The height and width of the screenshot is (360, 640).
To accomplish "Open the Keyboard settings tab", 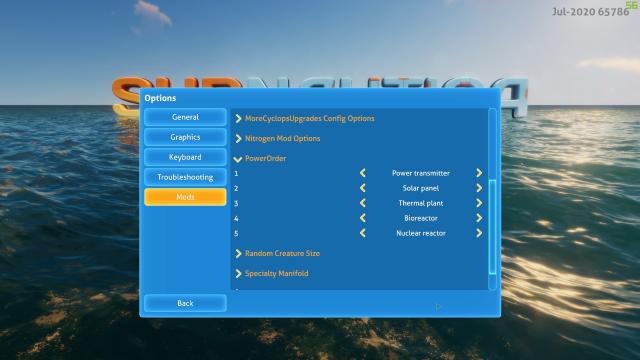I will tap(185, 157).
